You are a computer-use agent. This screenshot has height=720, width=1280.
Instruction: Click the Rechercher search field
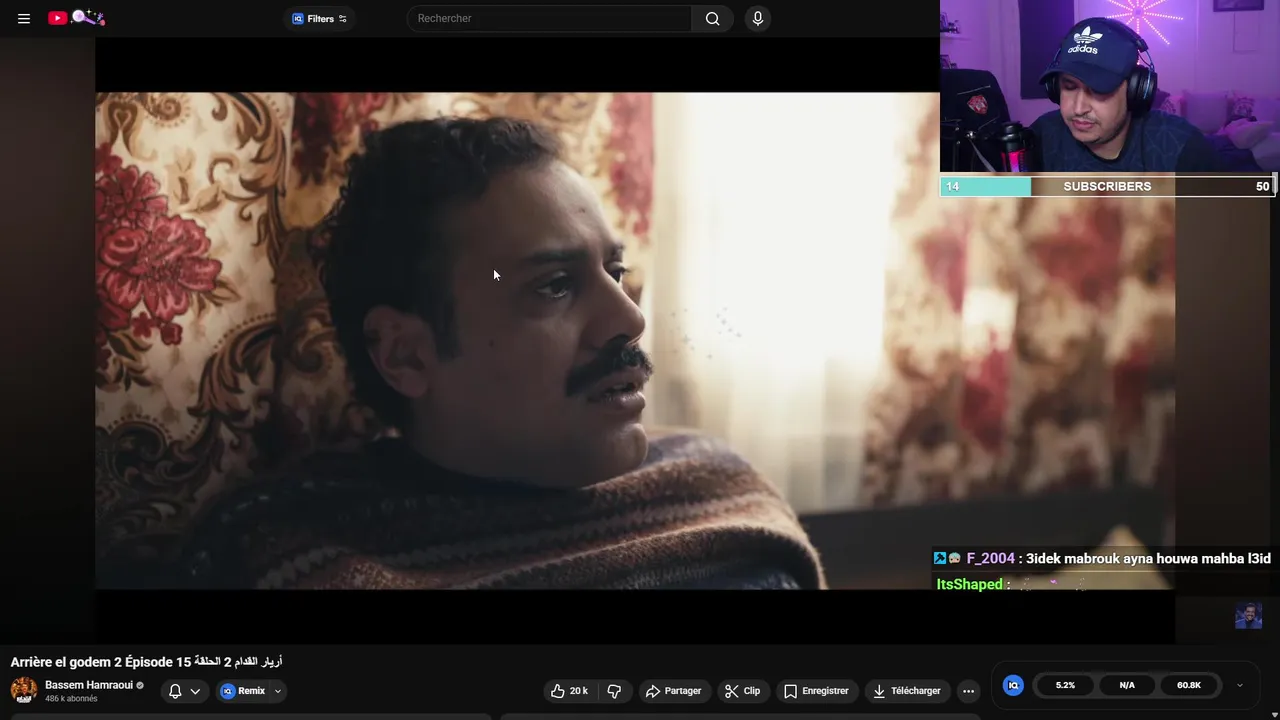tap(549, 18)
